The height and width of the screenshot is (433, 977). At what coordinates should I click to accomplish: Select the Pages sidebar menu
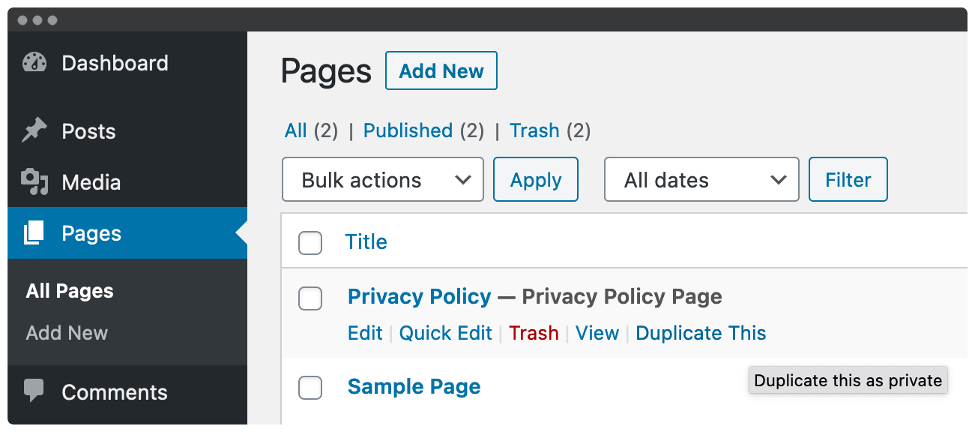pos(127,233)
